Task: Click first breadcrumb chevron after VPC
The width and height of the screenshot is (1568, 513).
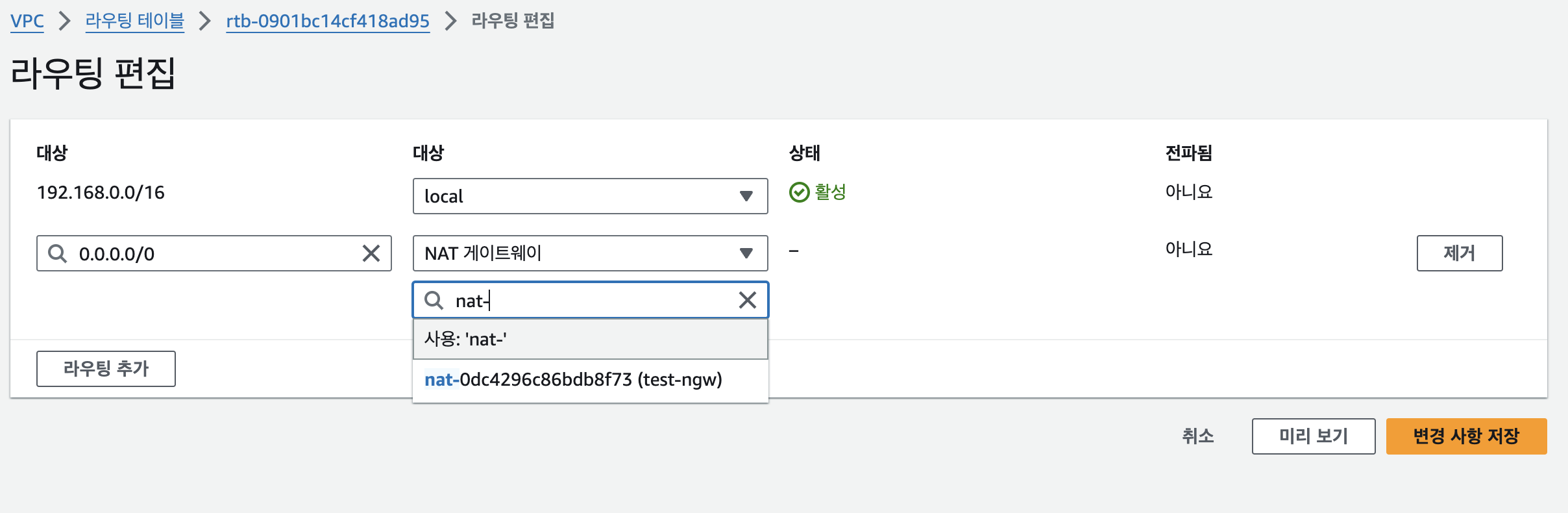Action: tap(64, 21)
